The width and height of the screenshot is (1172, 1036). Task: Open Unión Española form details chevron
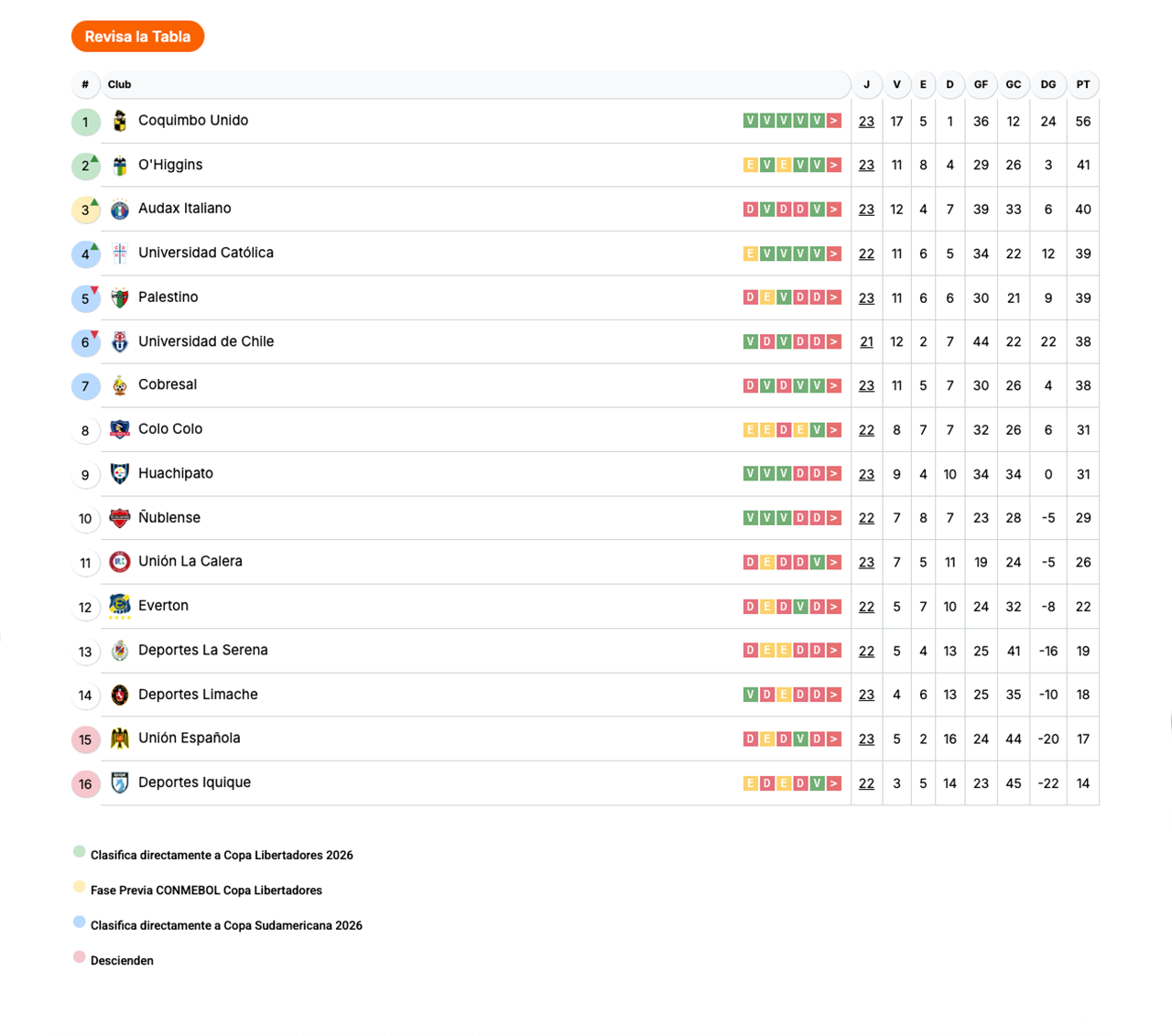point(833,739)
